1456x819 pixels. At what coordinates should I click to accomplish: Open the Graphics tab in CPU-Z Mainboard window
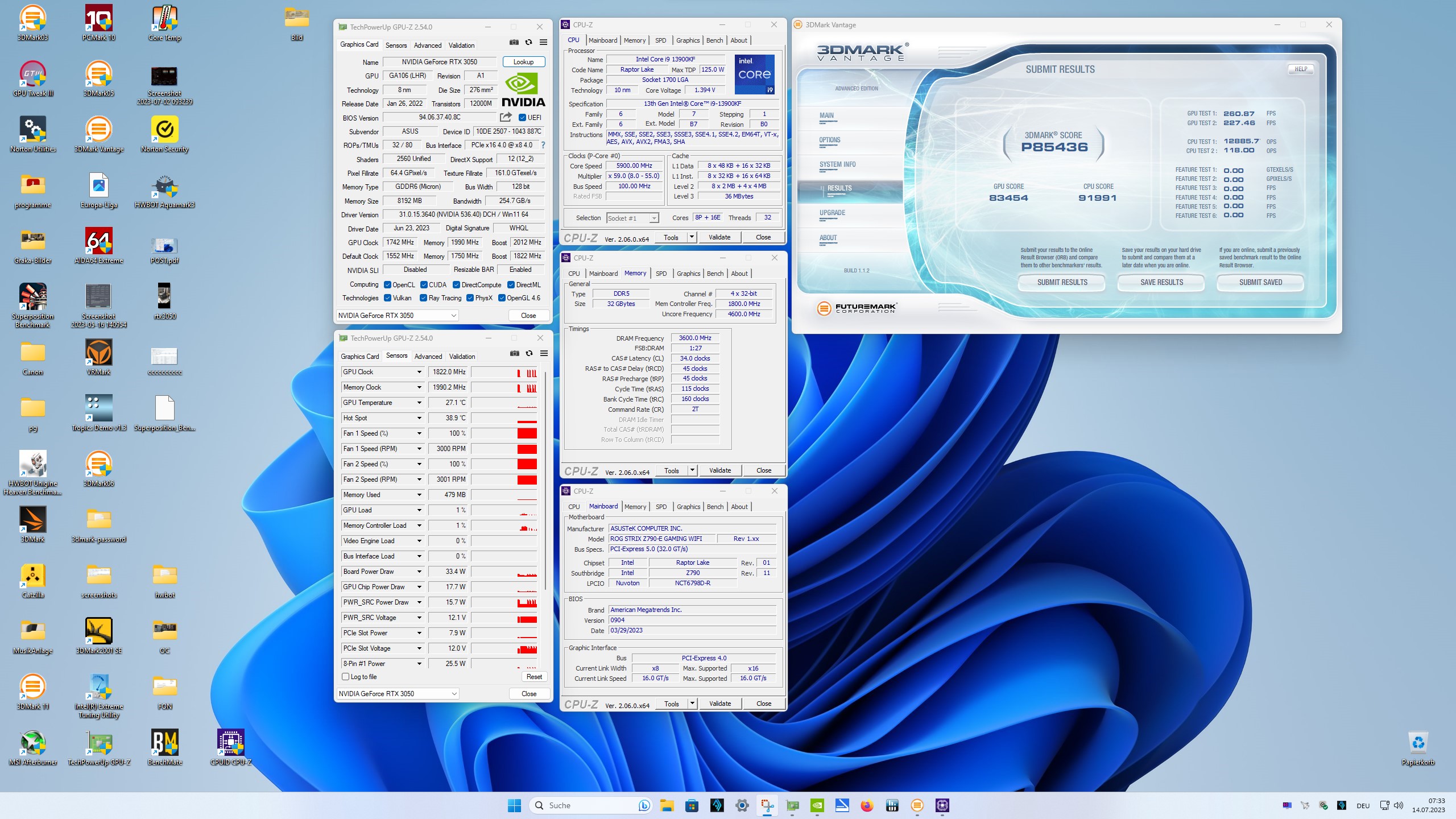pyautogui.click(x=688, y=507)
